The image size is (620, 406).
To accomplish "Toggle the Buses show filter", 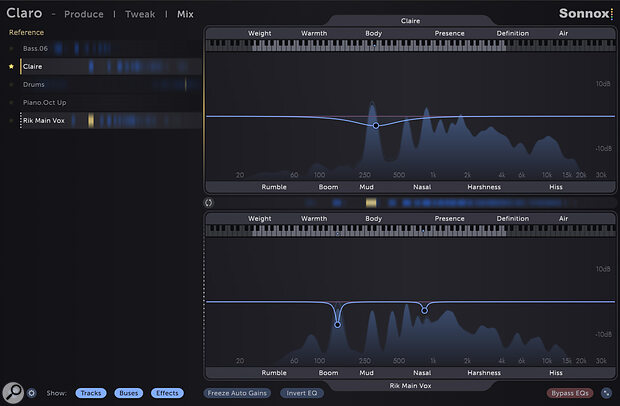I will 129,393.
